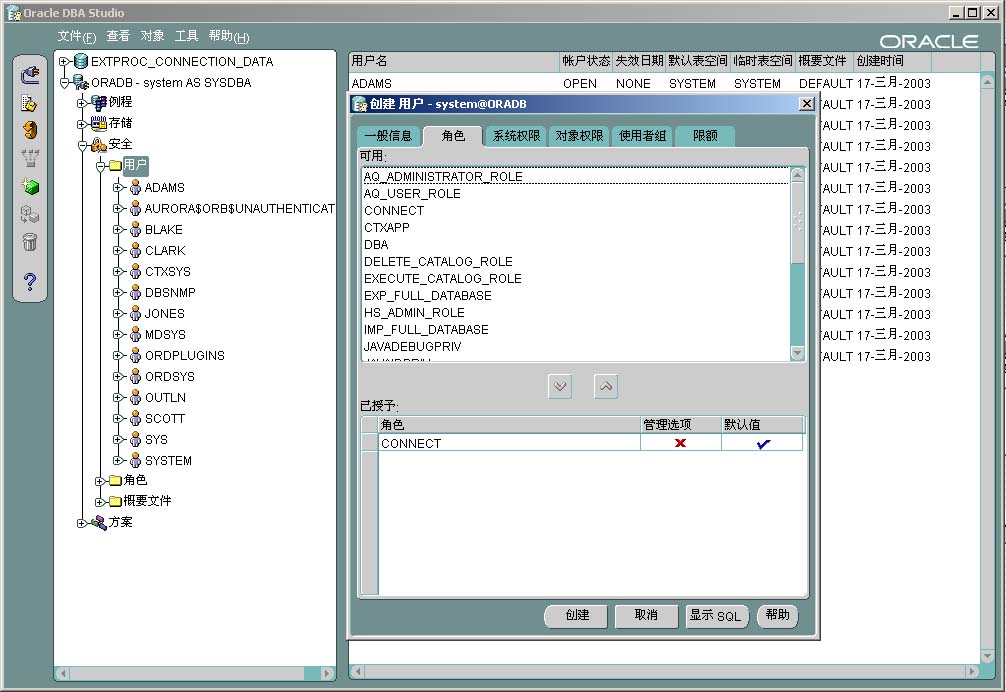Click the 存储 storage icon in tree
Image resolution: width=1006 pixels, height=692 pixels.
tap(98, 122)
